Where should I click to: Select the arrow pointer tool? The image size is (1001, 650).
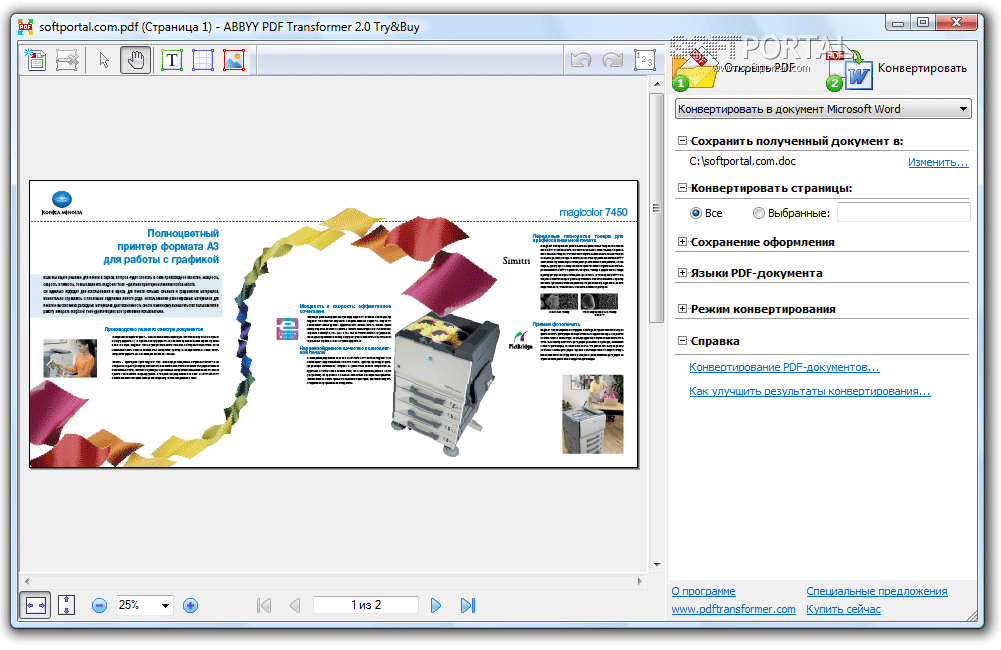105,60
